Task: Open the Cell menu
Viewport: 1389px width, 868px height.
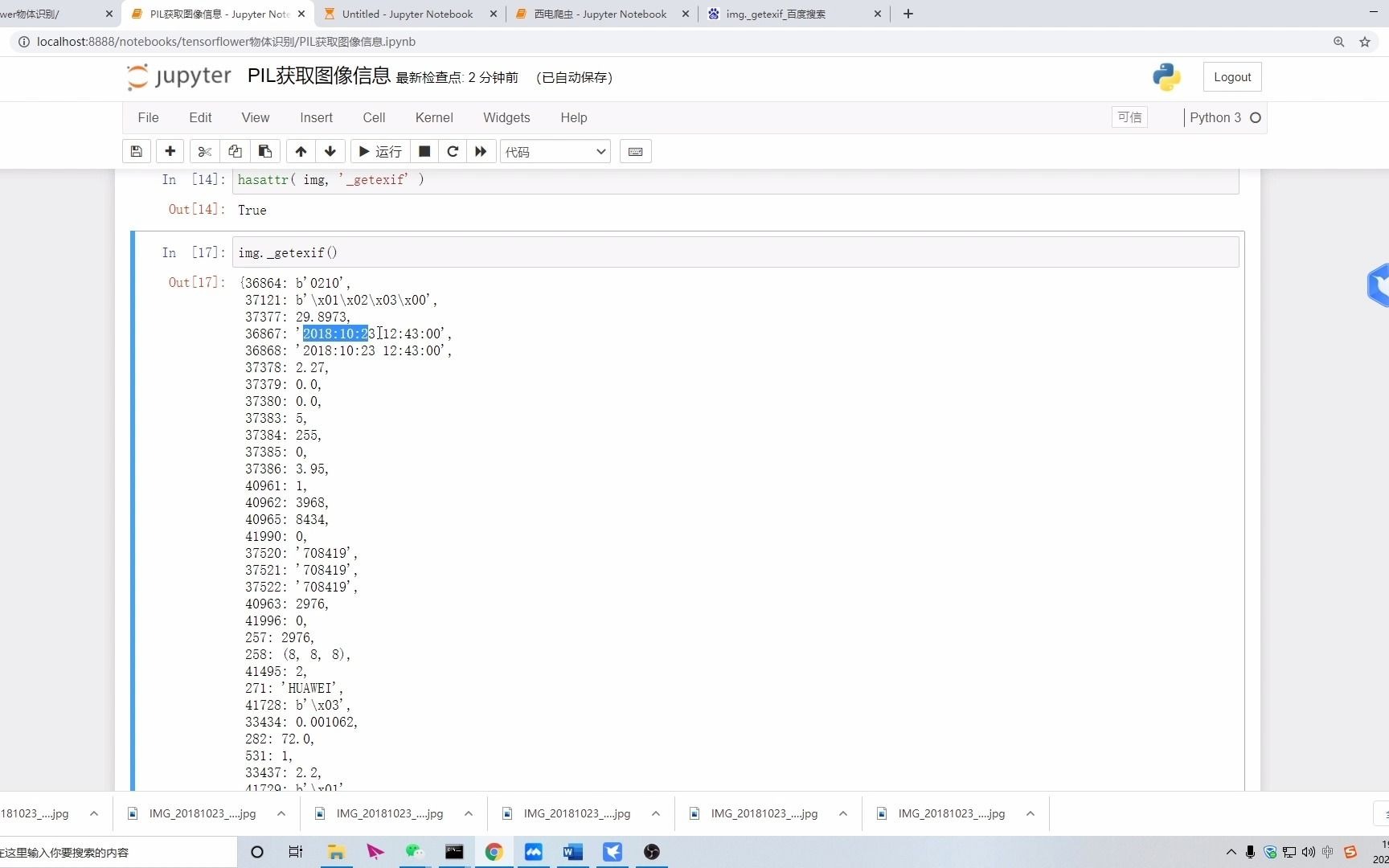Action: click(x=374, y=117)
